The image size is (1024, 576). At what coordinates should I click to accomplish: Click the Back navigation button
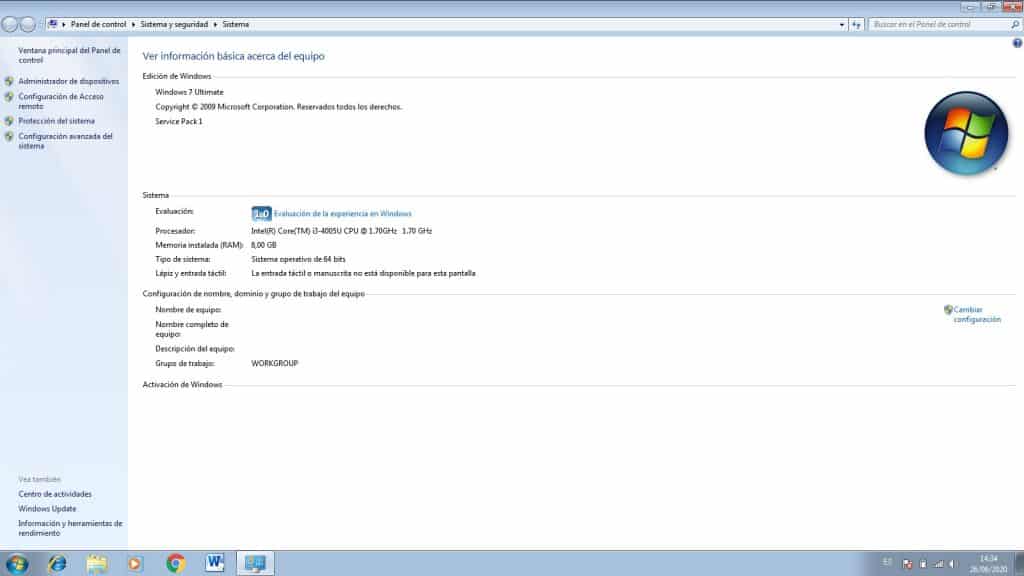10,25
